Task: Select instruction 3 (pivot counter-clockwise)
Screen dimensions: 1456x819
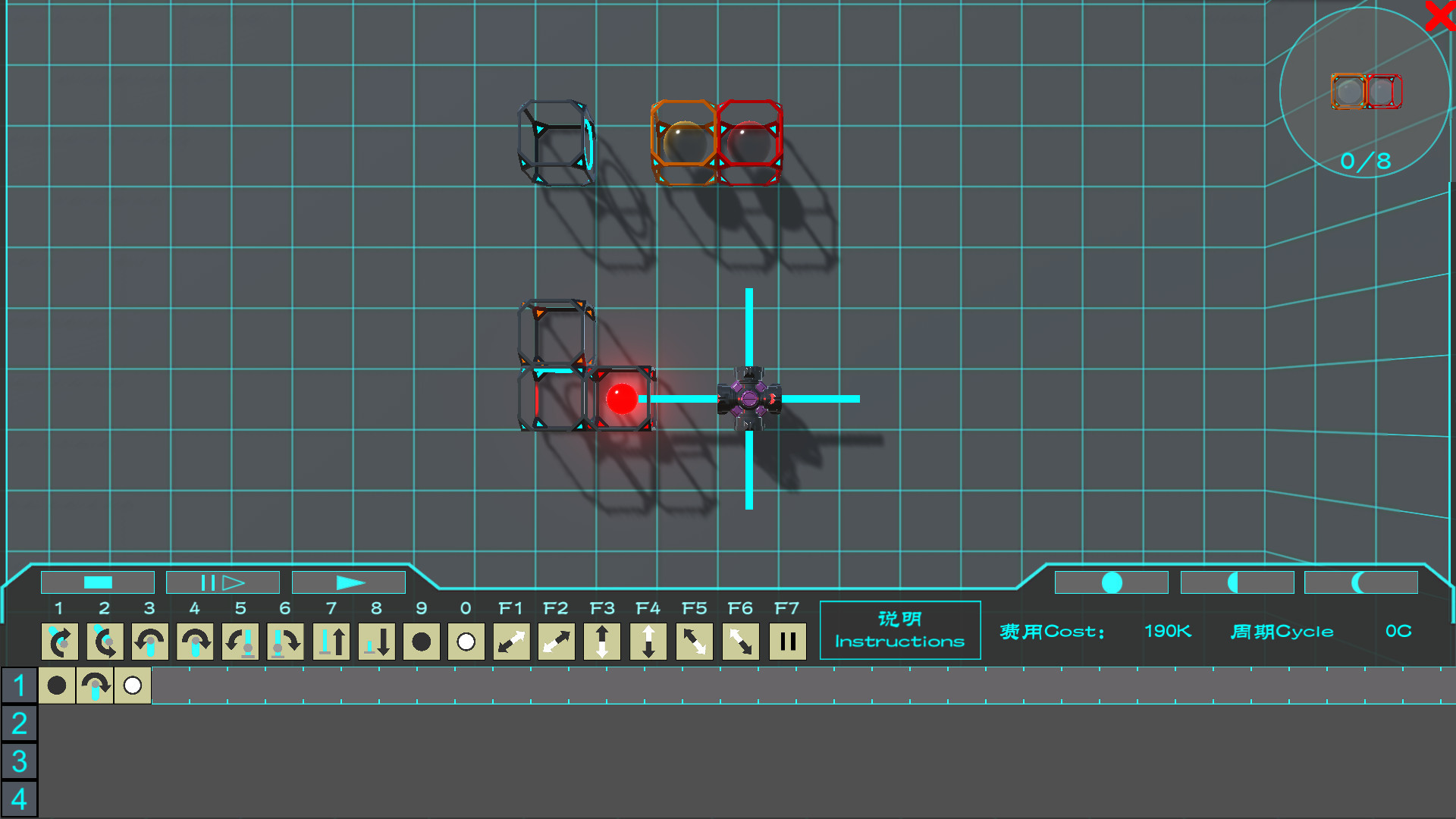Action: coord(150,642)
